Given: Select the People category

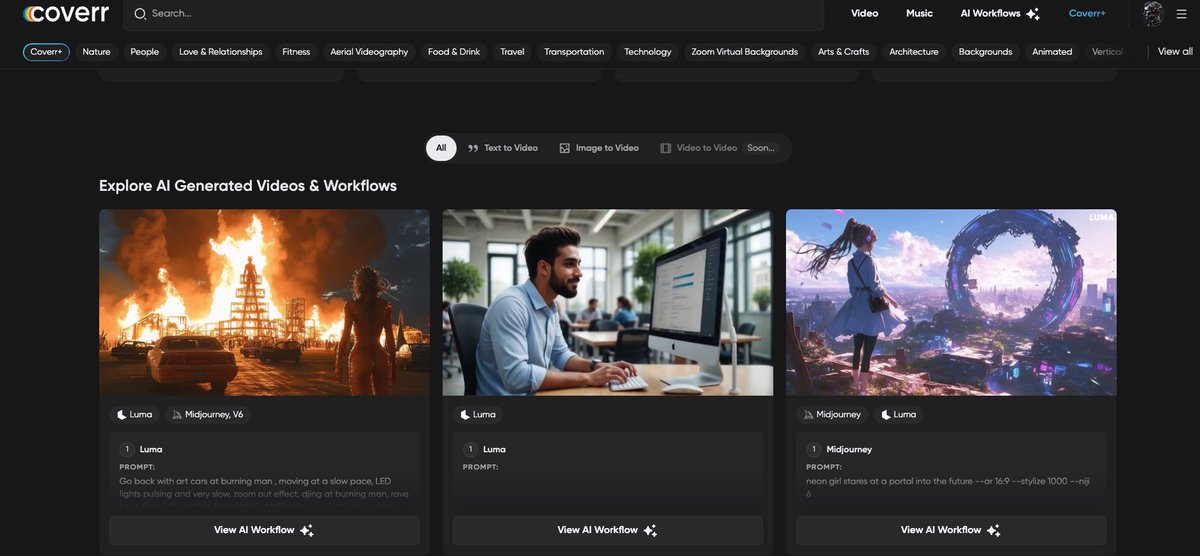Looking at the screenshot, I should pos(144,52).
